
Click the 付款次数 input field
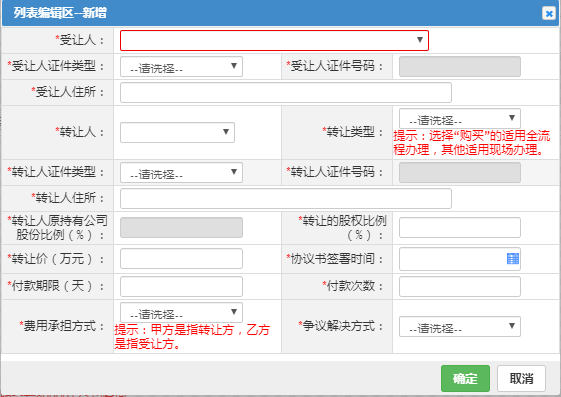(x=460, y=286)
